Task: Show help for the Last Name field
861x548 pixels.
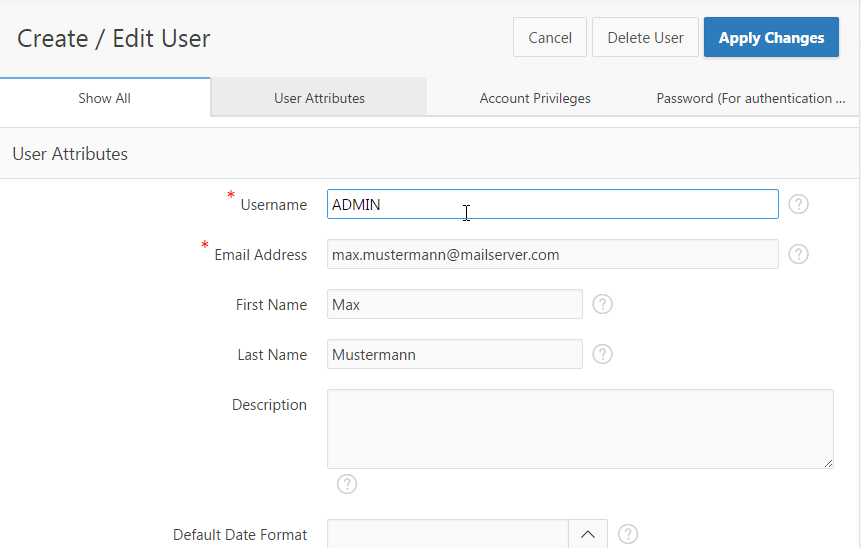Action: [x=602, y=354]
